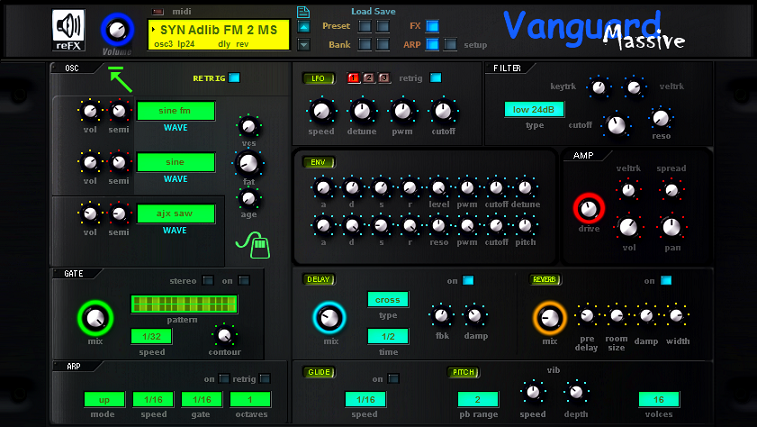Go to next preset with down arrow
The image size is (757, 427).
coord(303,45)
